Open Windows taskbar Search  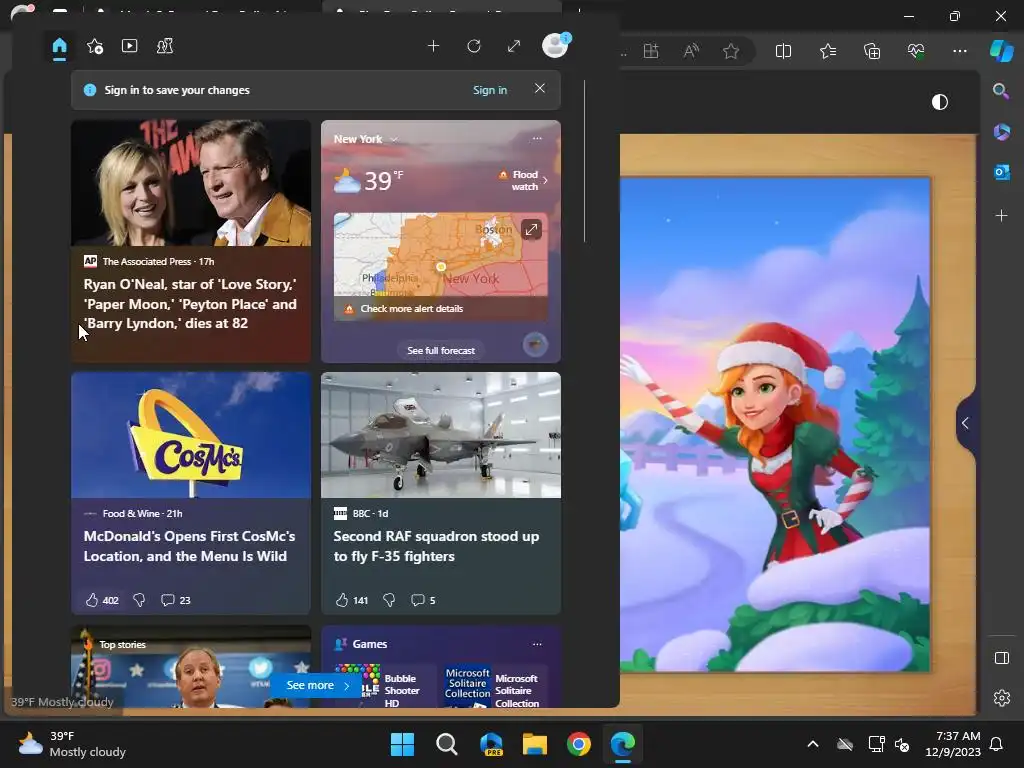click(x=447, y=744)
